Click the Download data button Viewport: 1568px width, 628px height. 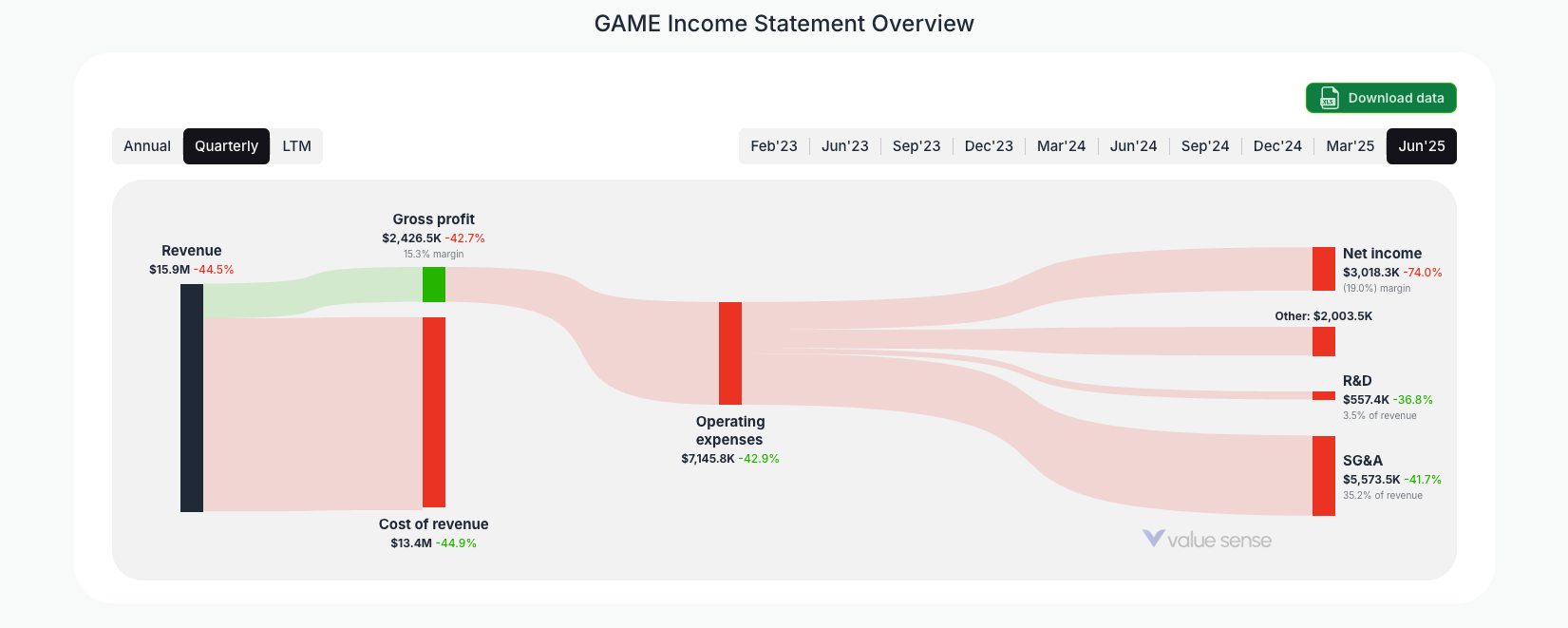click(1381, 98)
